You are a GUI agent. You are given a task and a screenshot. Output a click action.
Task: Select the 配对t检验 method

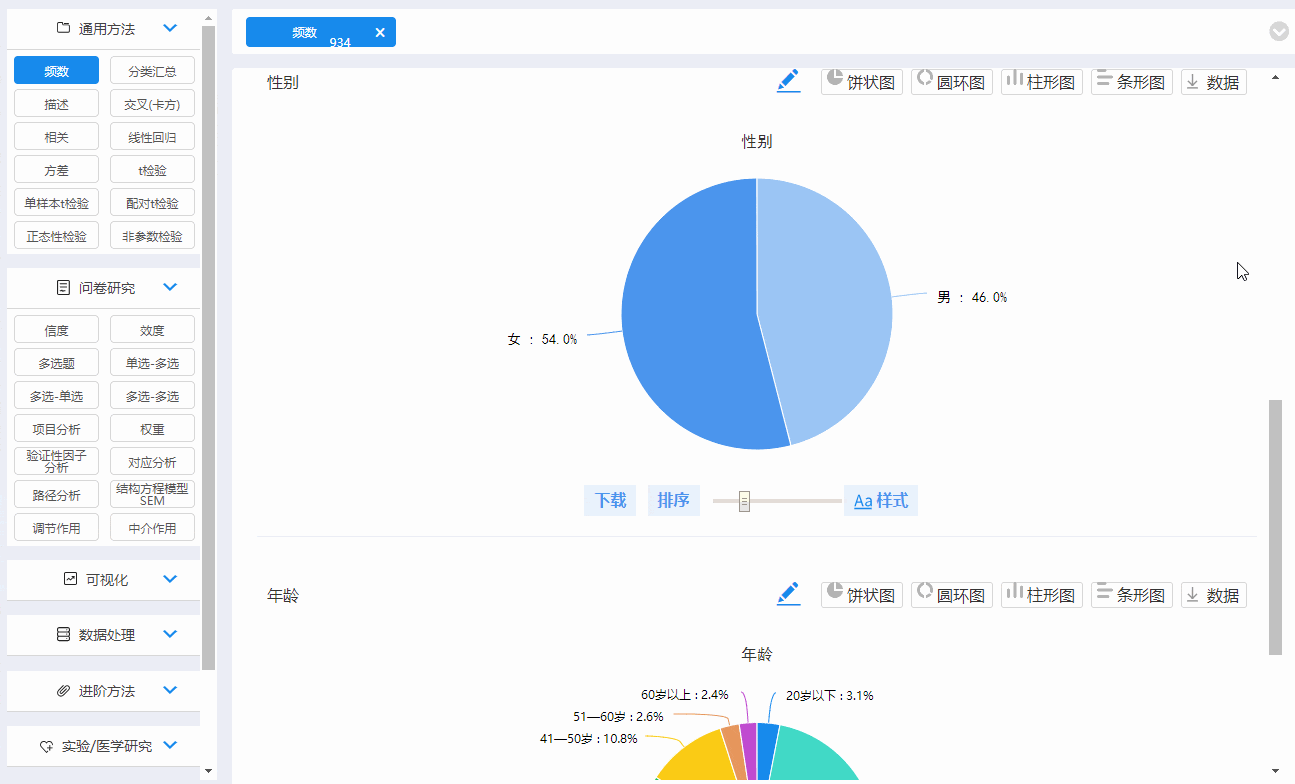[x=152, y=203]
